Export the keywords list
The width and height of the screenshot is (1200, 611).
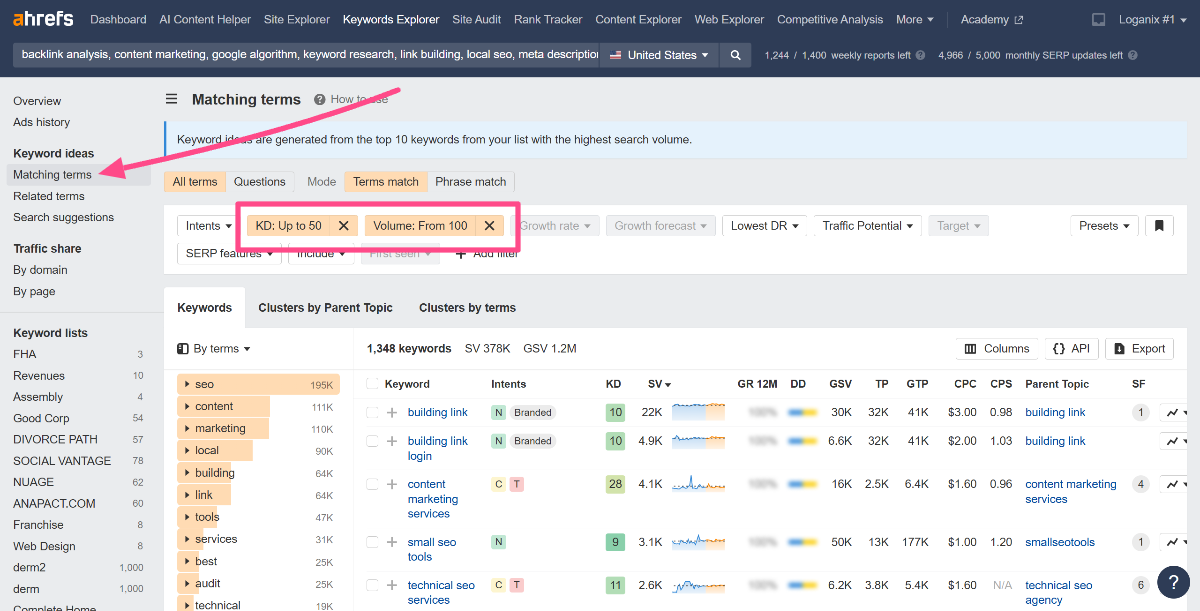point(1139,349)
